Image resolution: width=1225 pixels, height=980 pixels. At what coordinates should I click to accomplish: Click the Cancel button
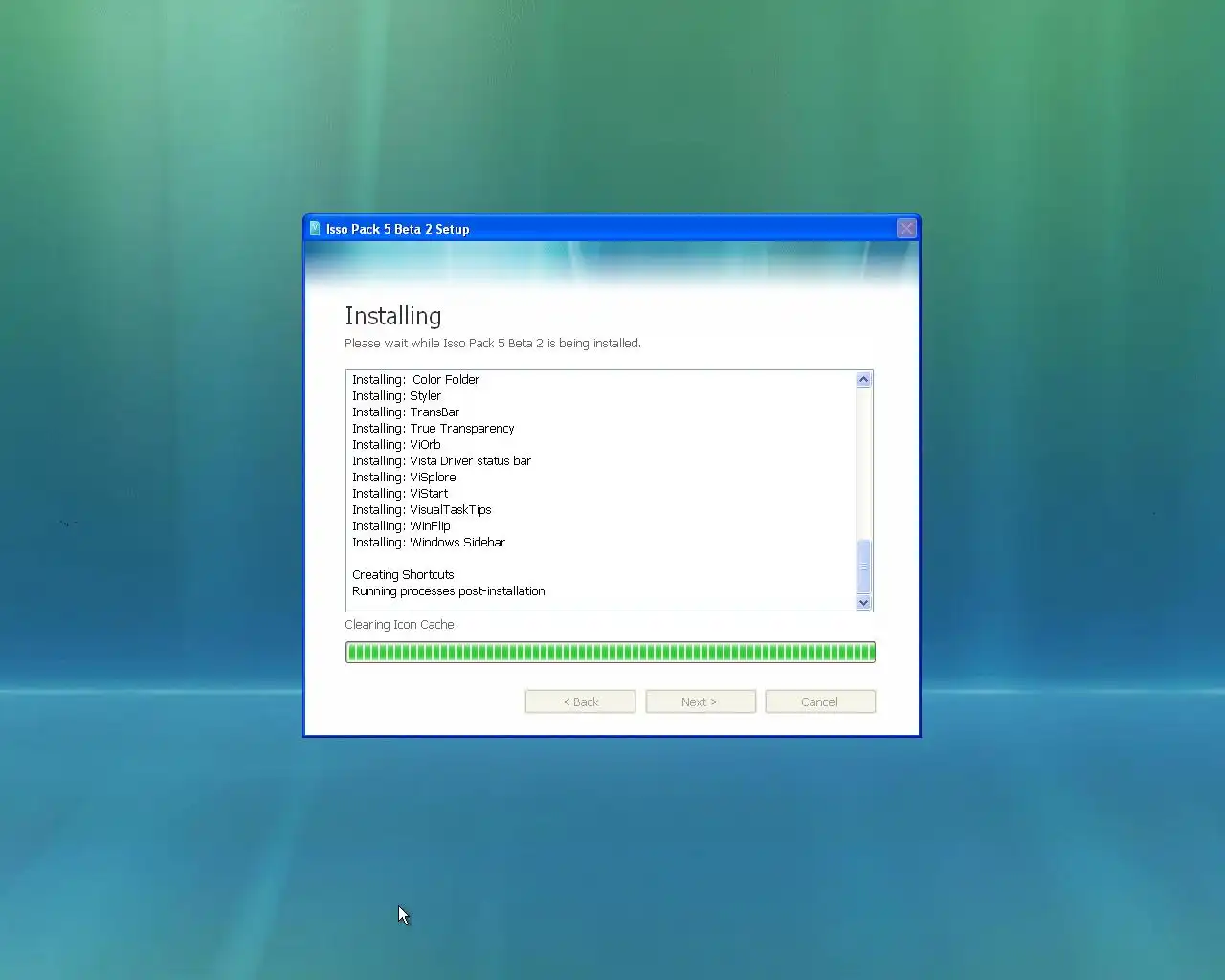820,702
